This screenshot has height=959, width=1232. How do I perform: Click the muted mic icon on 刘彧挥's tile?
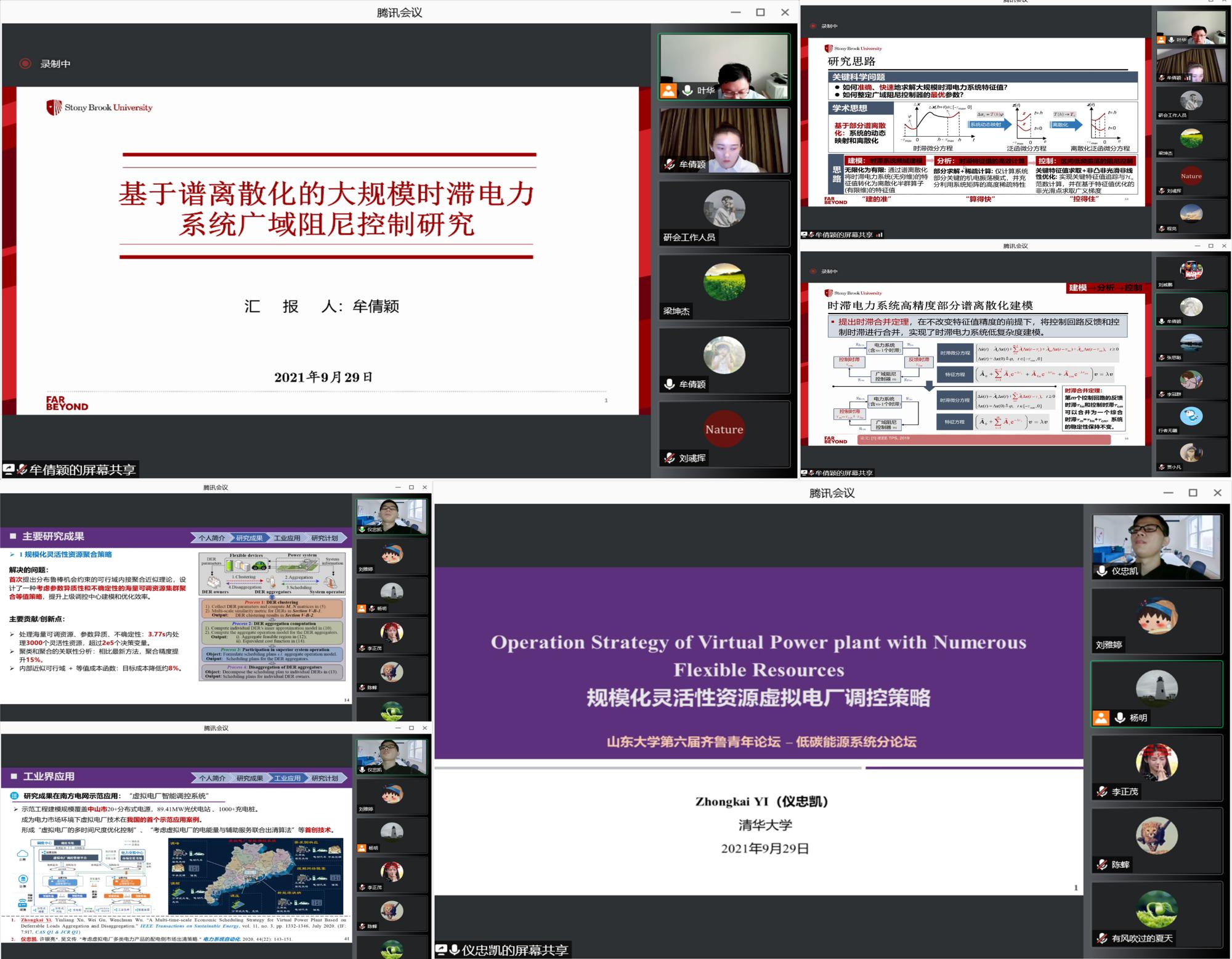[x=670, y=458]
